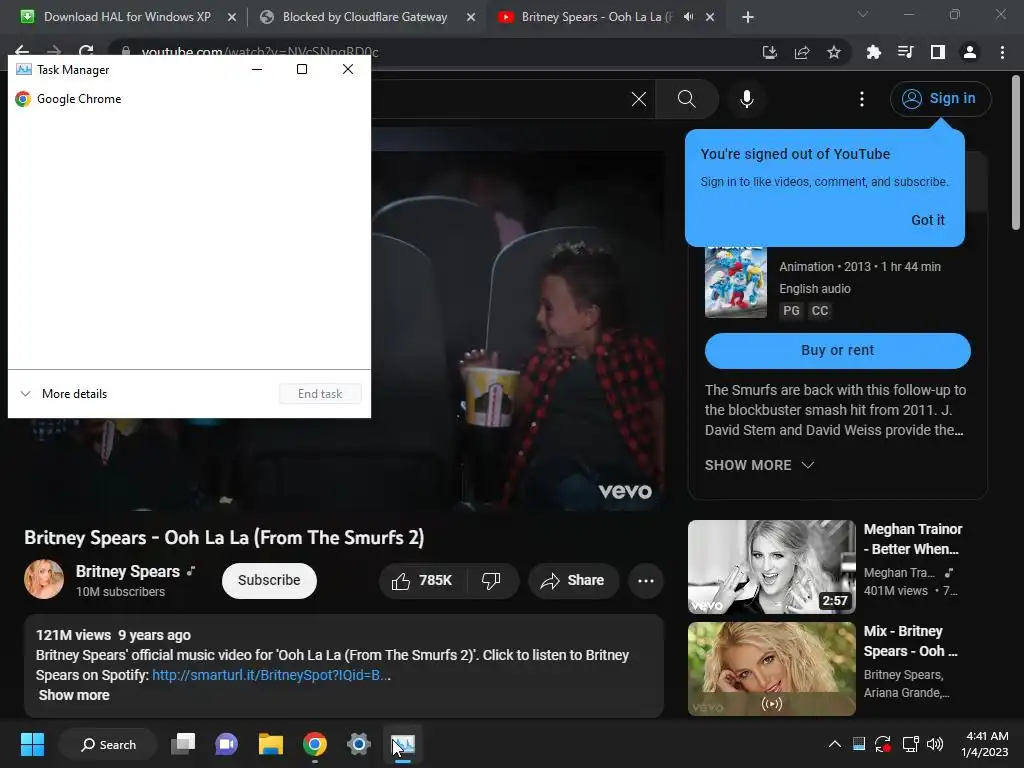Open the smarturl.it BritneySpot link
Screen dimensions: 1024x768
(x=271, y=675)
